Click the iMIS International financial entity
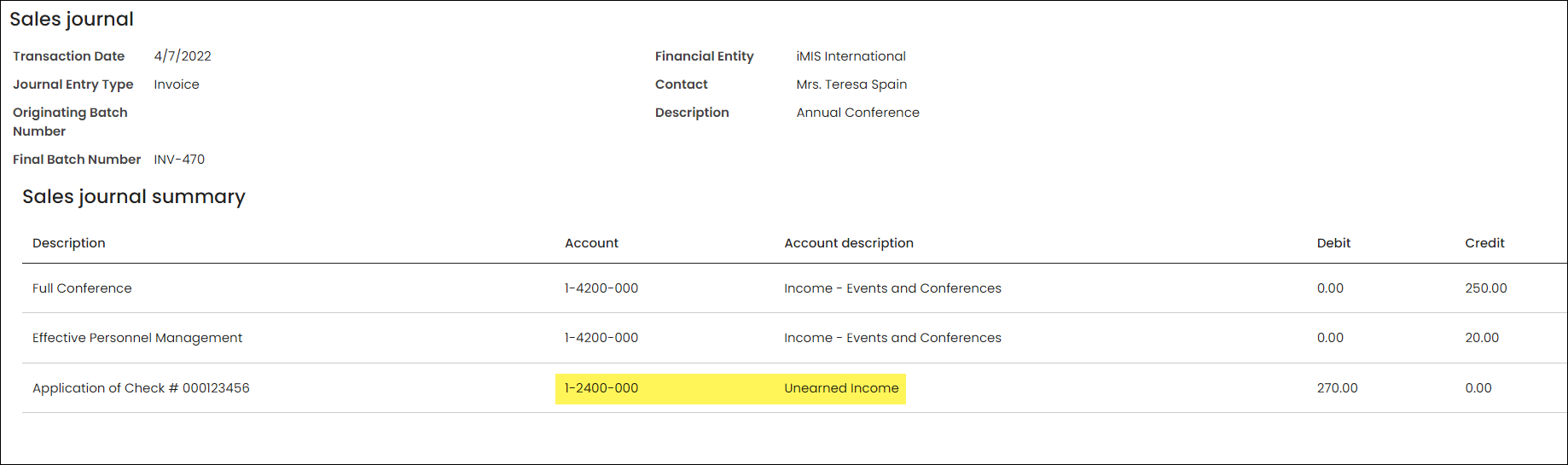Image resolution: width=1568 pixels, height=465 pixels. (851, 56)
